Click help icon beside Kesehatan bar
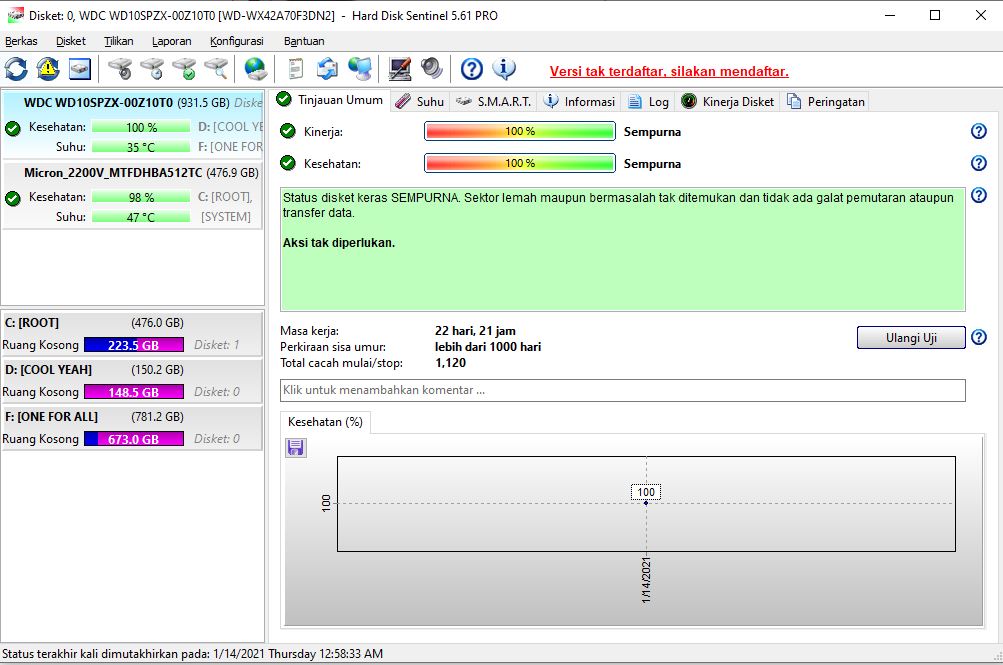The width and height of the screenshot is (1003, 665). click(x=979, y=163)
